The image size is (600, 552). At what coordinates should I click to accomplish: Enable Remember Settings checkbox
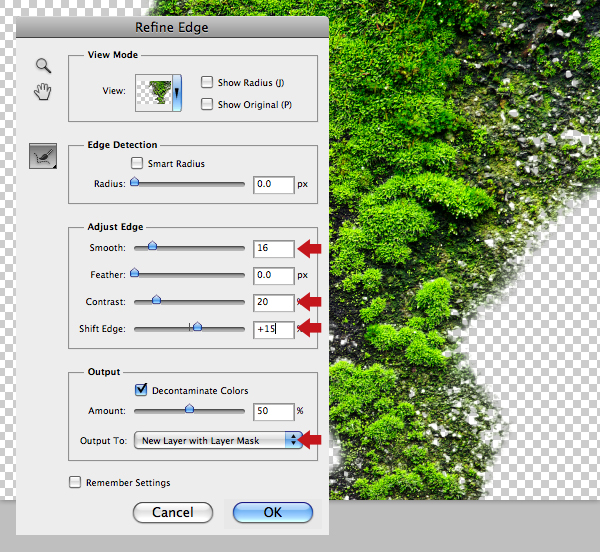(75, 482)
